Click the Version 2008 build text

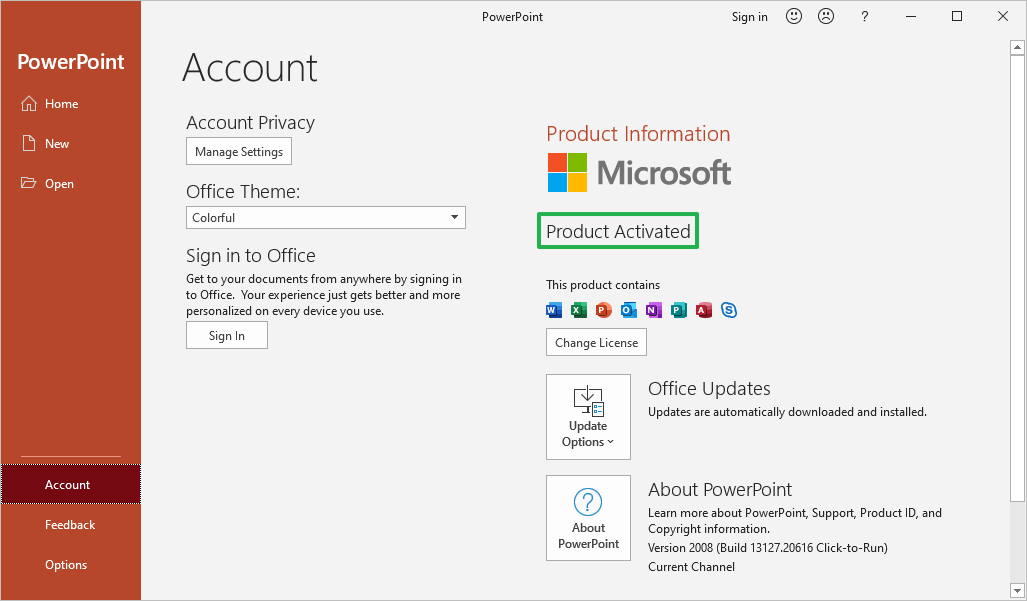[x=768, y=547]
